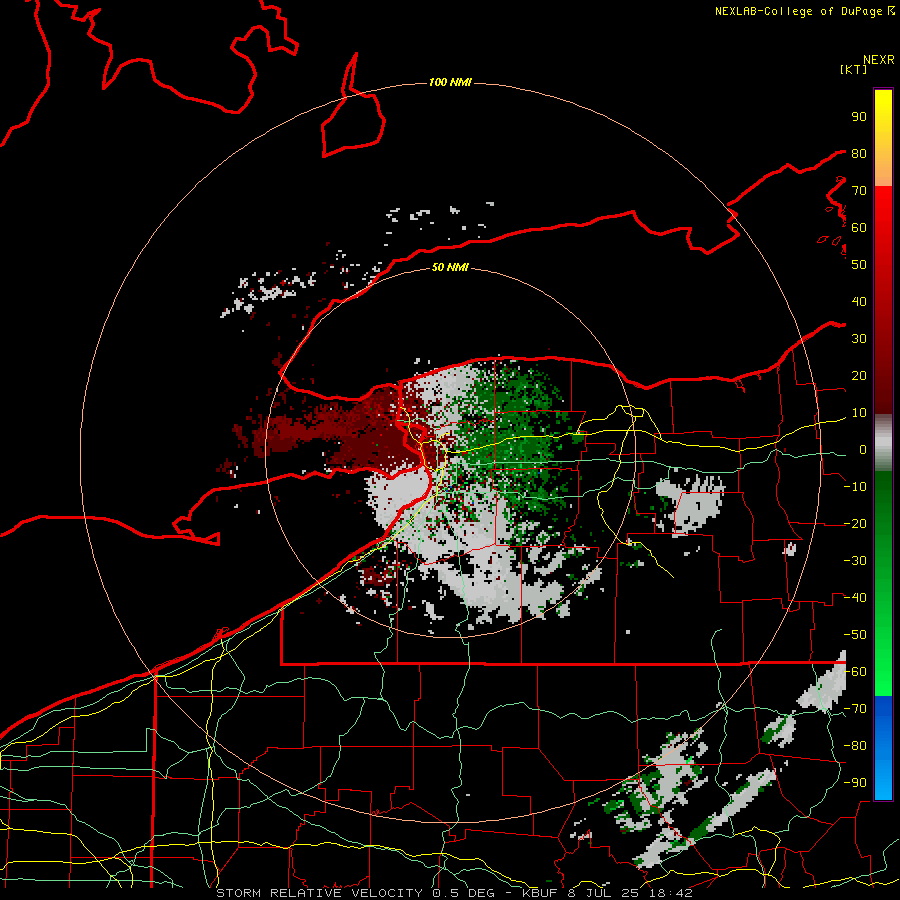Click the NEXR label above the scale
Viewport: 900px width, 900px height.
[x=879, y=60]
